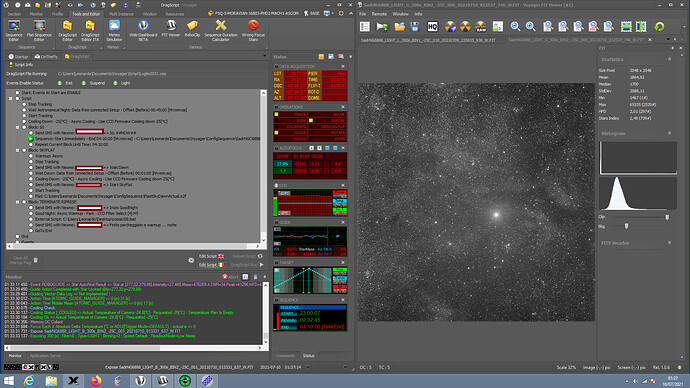
Task: Click the zoom out magnifier in FIT Viewer
Action: (x=515, y=27)
